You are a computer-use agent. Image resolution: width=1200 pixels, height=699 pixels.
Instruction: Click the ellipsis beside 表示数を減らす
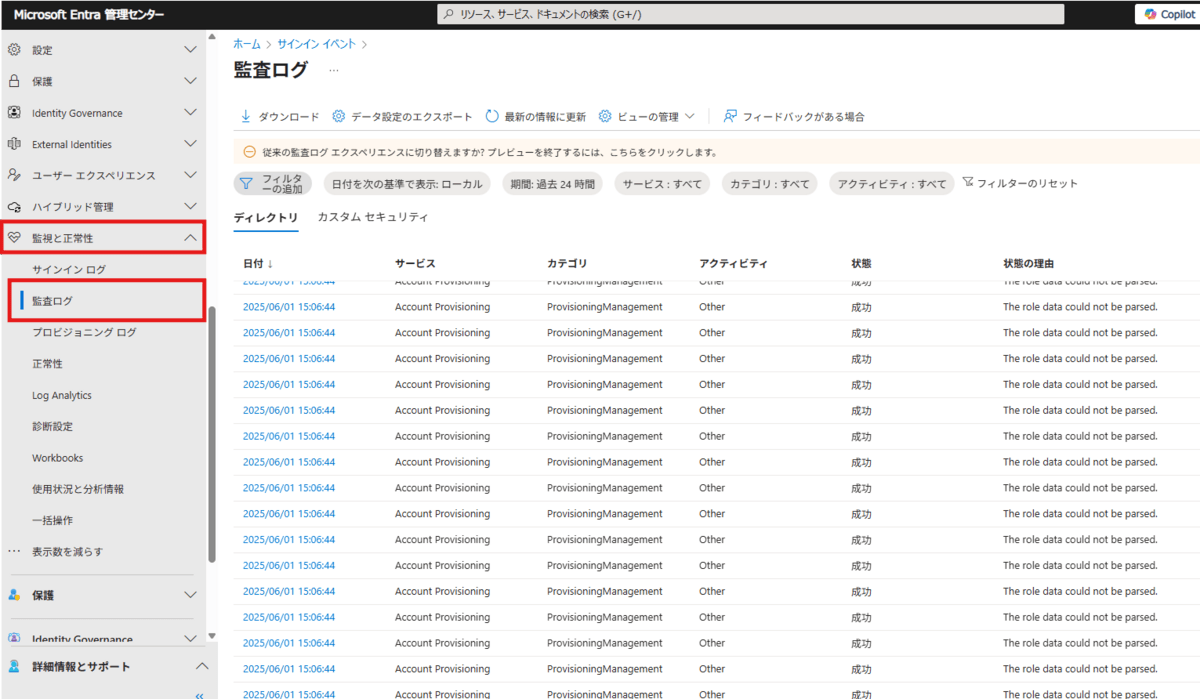pyautogui.click(x=14, y=551)
